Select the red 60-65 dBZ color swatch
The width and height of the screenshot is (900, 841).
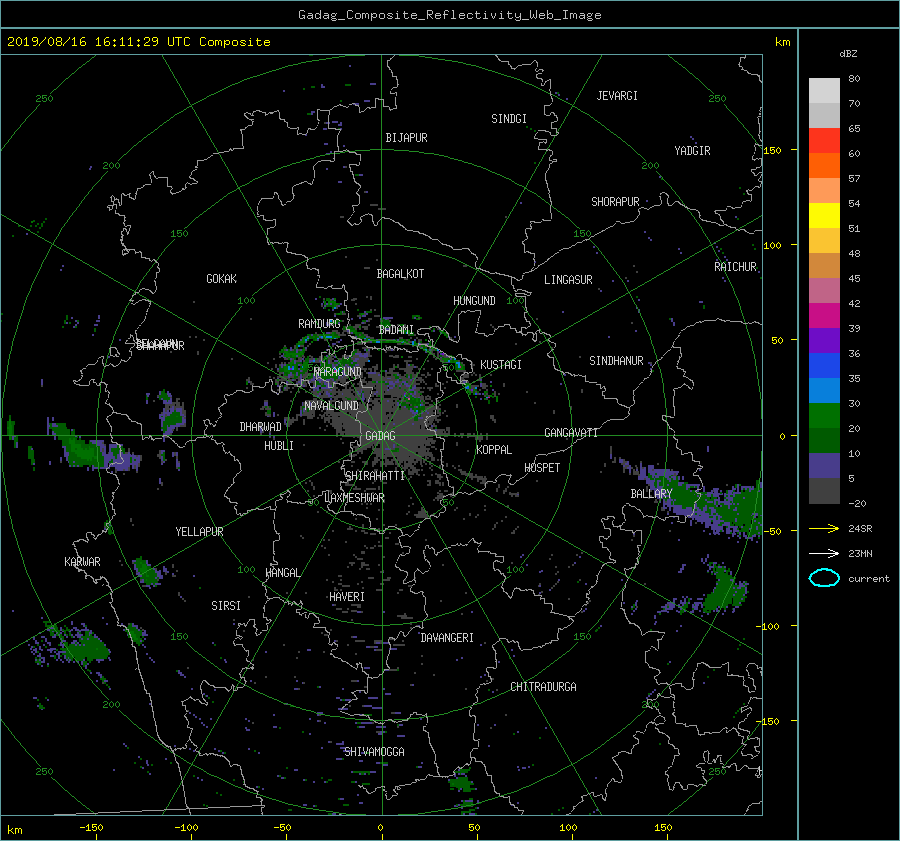click(824, 140)
